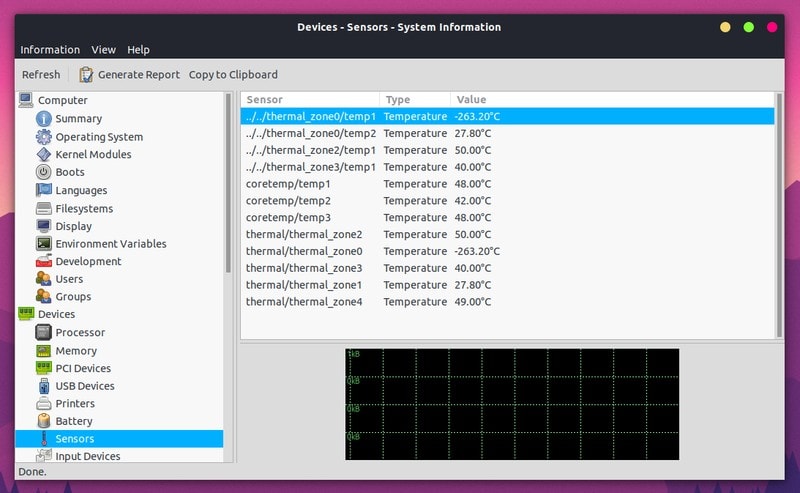This screenshot has height=493, width=800.
Task: Select the Memory entry label
Action: (76, 351)
